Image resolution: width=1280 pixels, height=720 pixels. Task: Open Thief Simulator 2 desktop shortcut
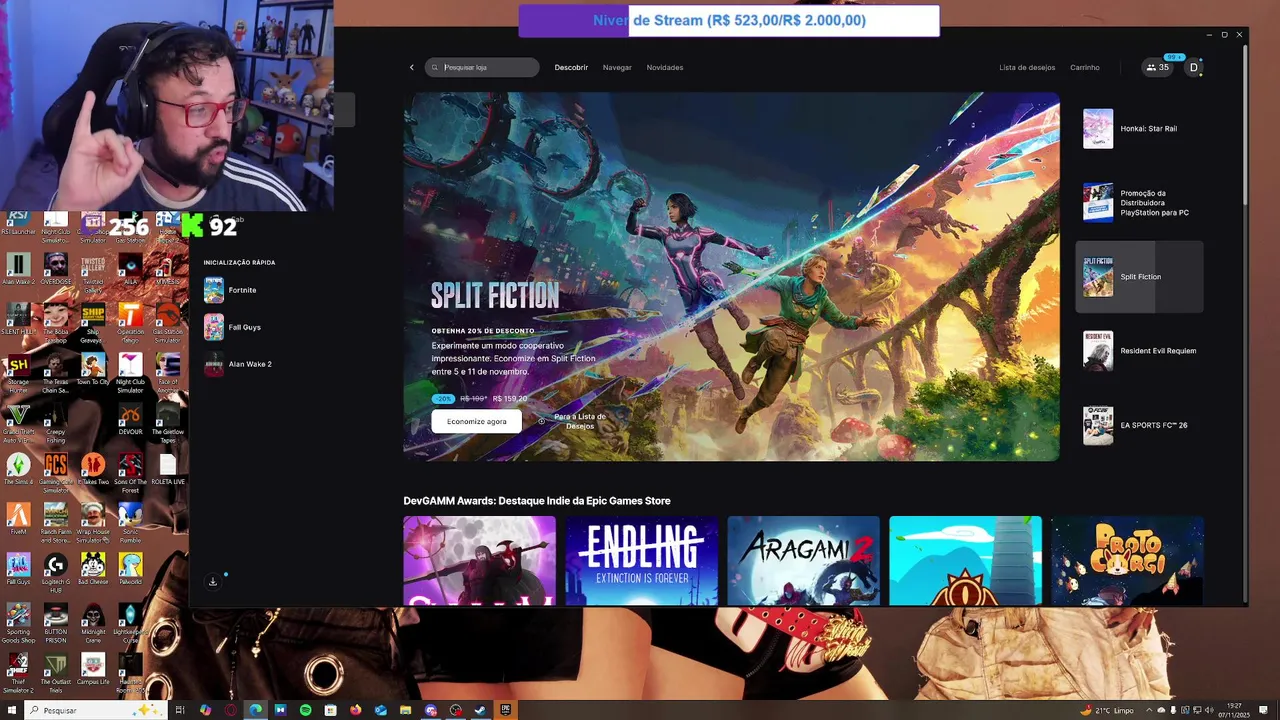tap(18, 671)
